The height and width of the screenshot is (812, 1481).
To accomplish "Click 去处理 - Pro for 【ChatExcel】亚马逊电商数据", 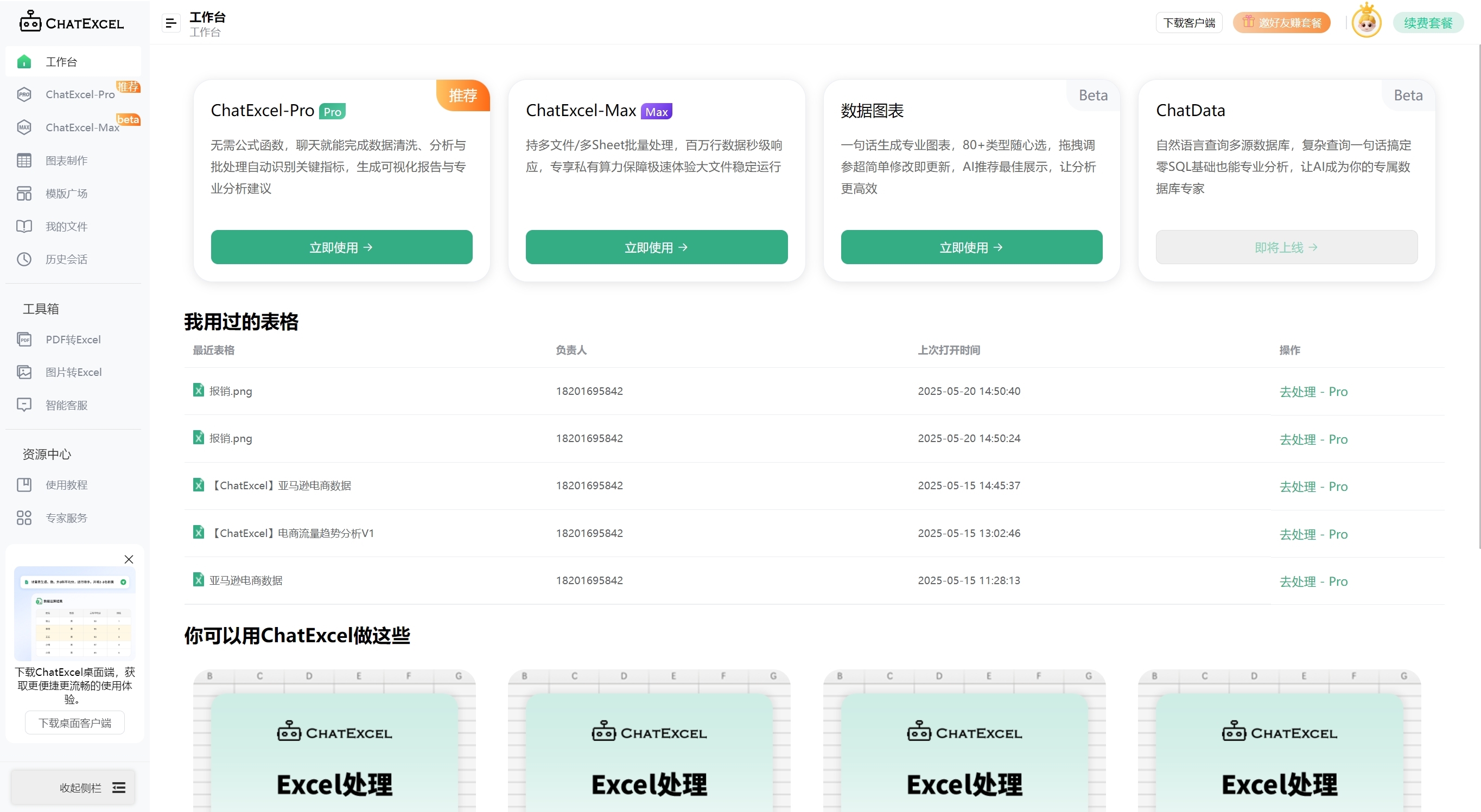I will (x=1313, y=486).
